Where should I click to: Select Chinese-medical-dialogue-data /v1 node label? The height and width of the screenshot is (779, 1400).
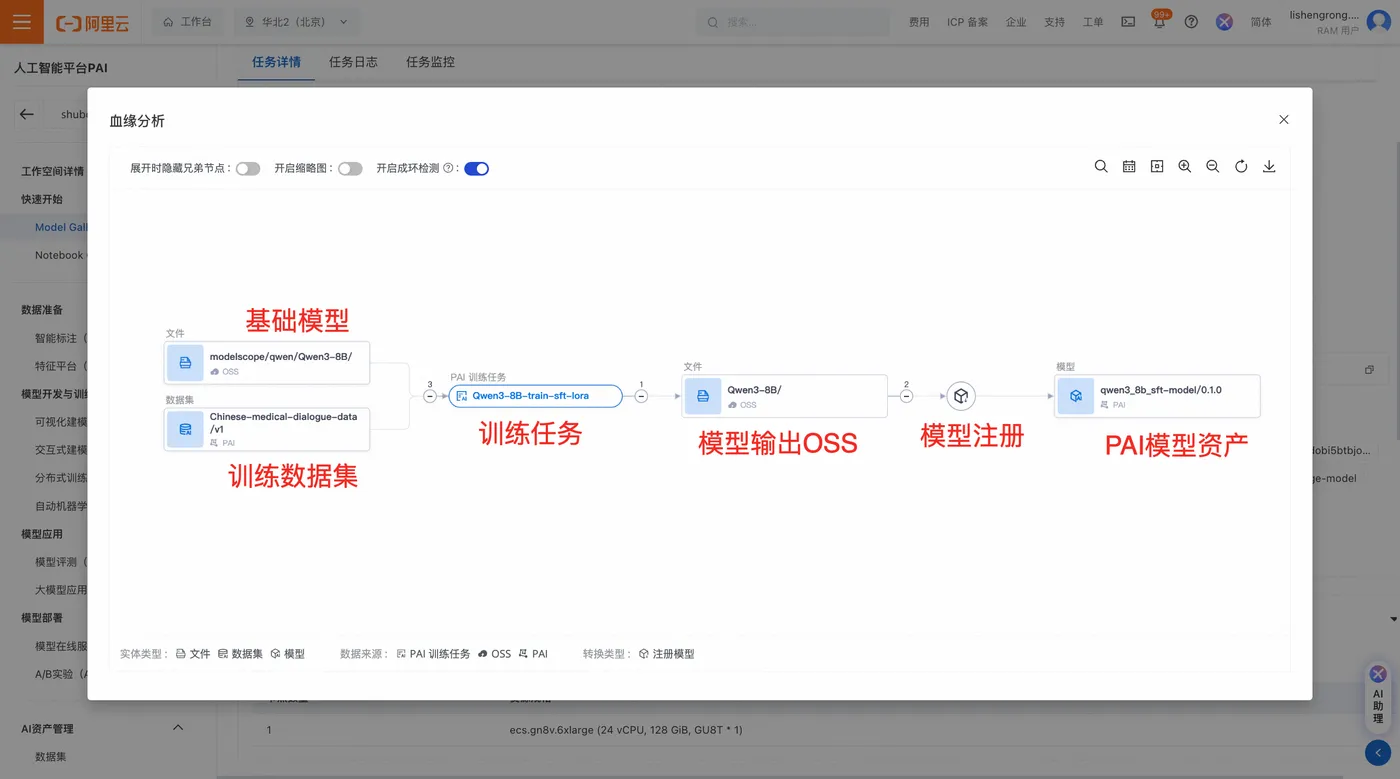pos(283,422)
